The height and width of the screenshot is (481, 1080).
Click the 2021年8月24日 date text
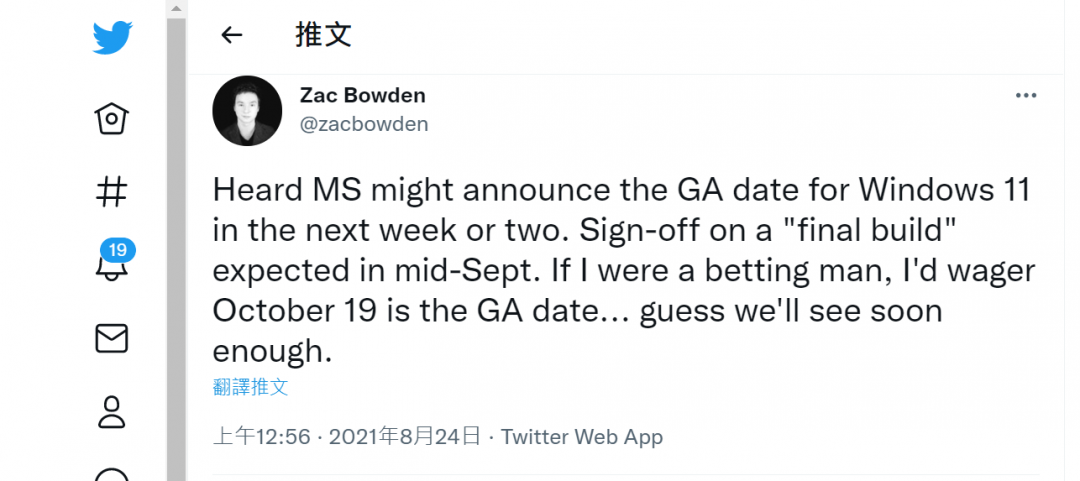point(404,437)
